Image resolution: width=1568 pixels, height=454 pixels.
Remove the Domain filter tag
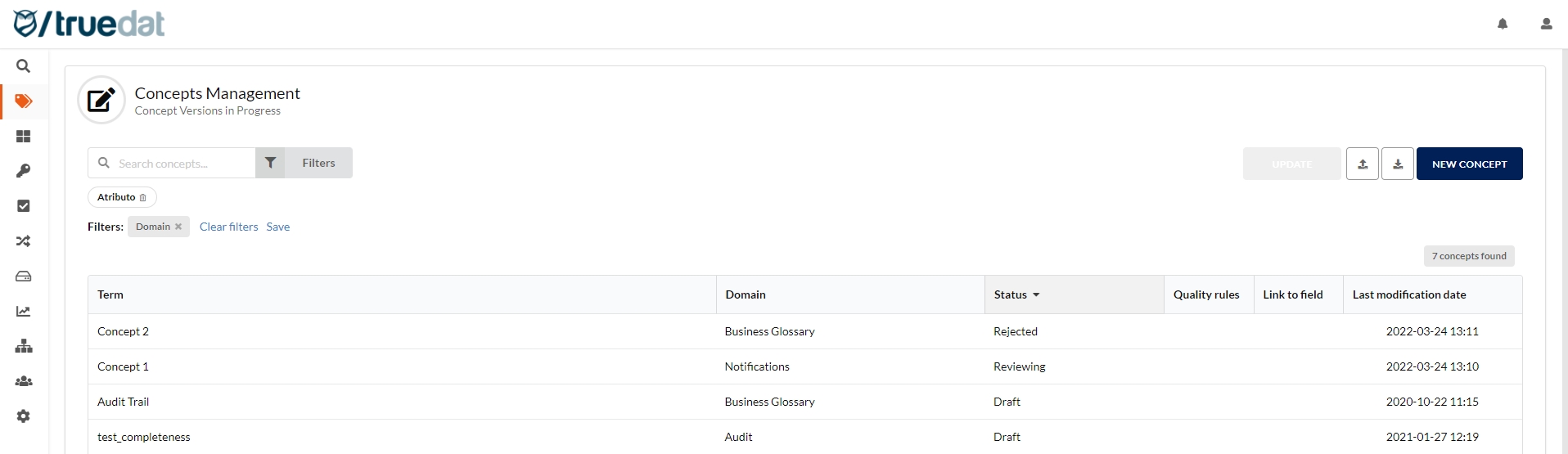click(178, 227)
